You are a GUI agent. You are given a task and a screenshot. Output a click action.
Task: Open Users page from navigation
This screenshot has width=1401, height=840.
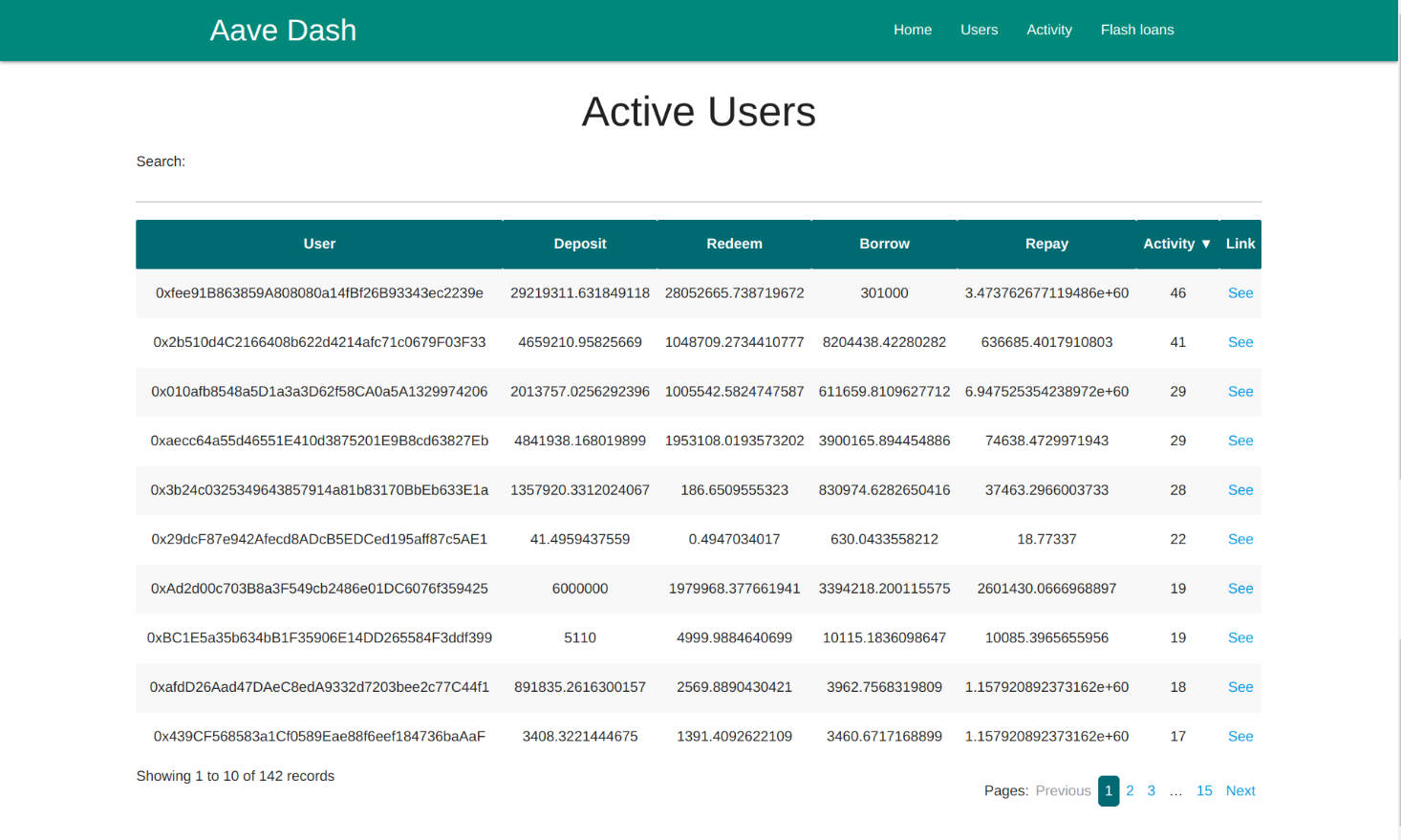tap(979, 30)
